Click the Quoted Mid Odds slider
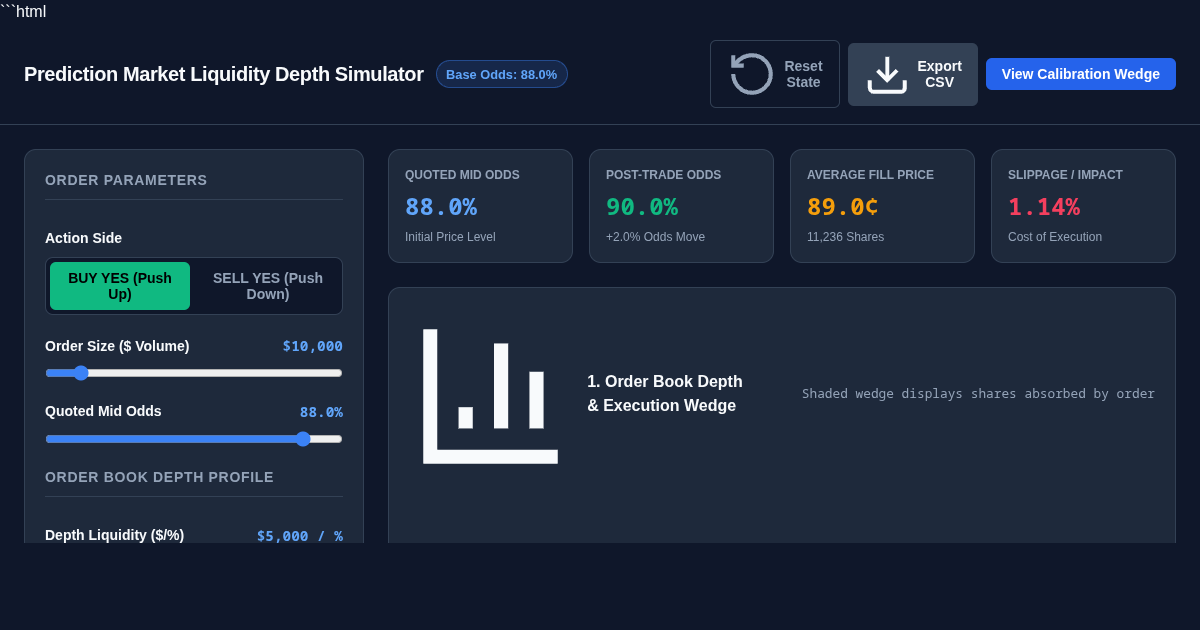Screen dimensions: 1200x630 [x=194, y=439]
